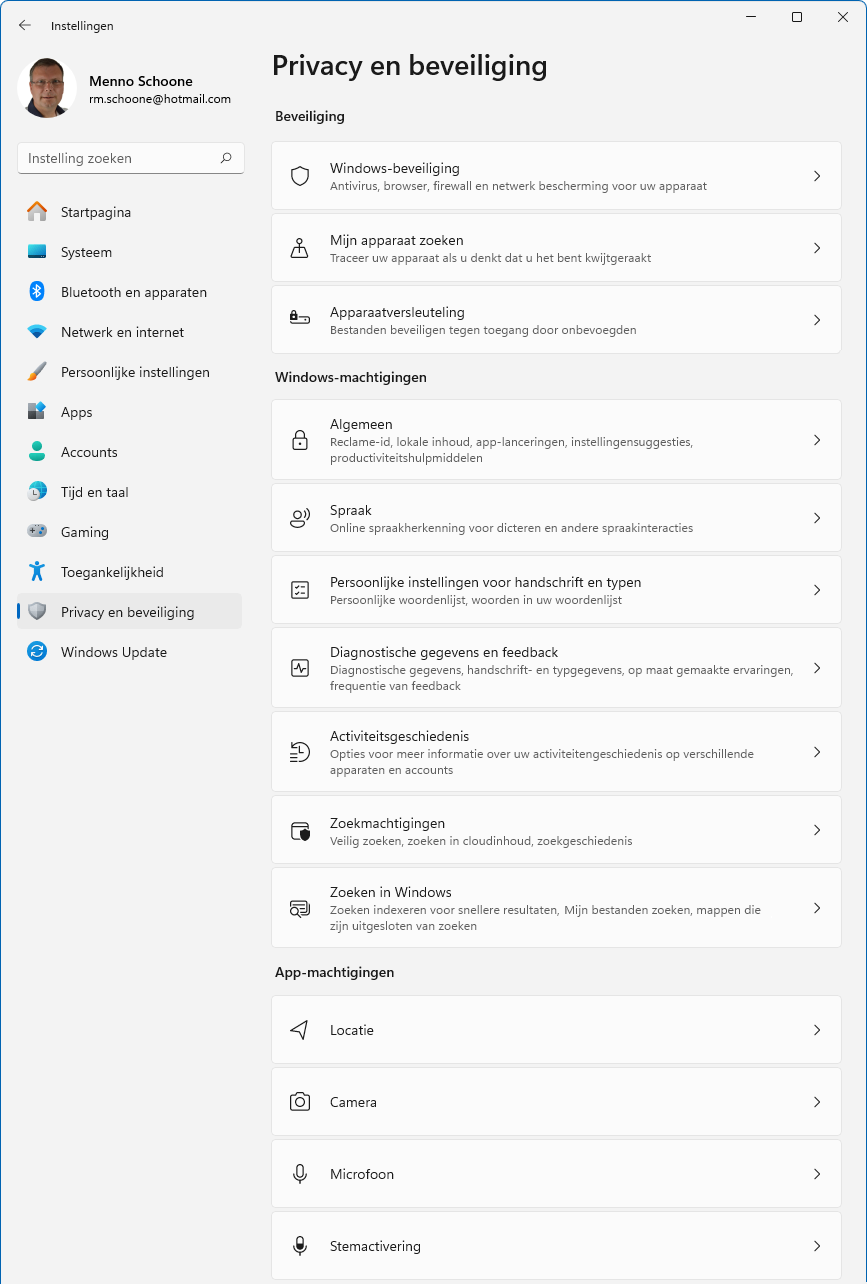The height and width of the screenshot is (1284, 867).
Task: Open Camera row chevron
Action: pos(817,1102)
